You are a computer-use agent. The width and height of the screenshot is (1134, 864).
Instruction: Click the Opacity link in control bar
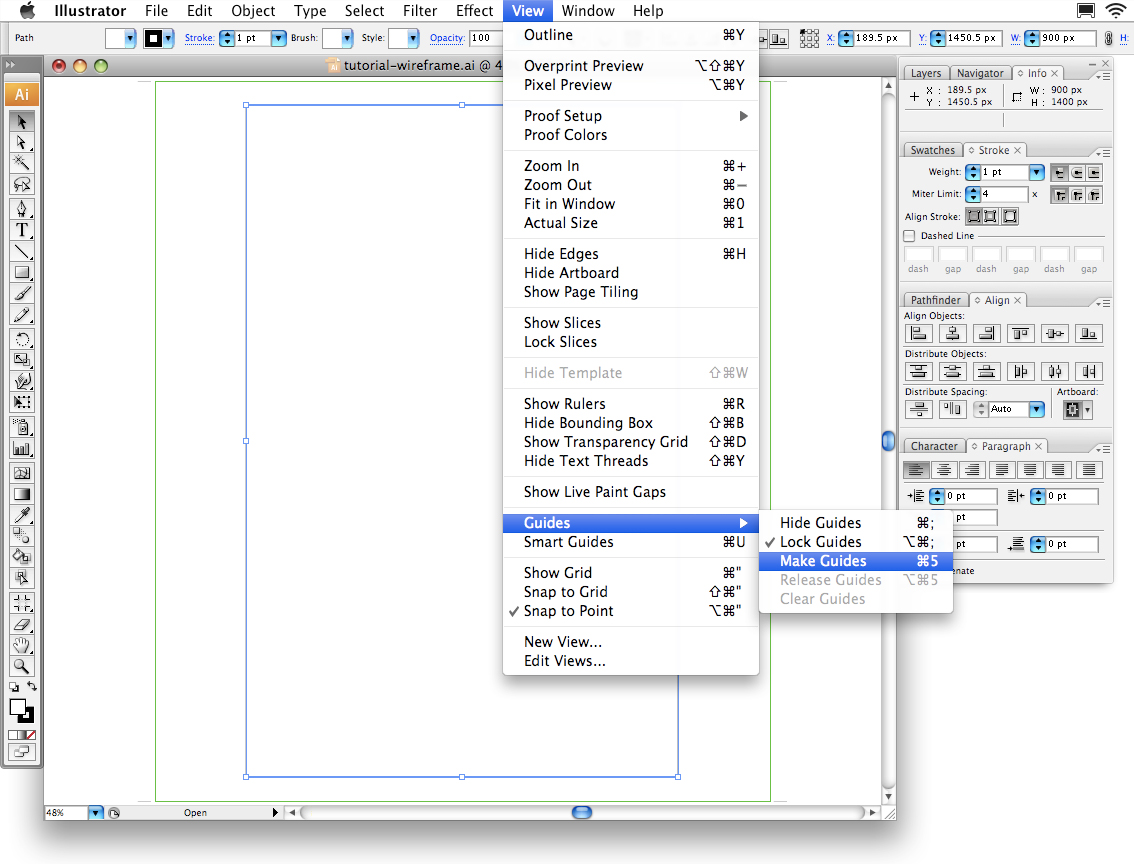(447, 38)
